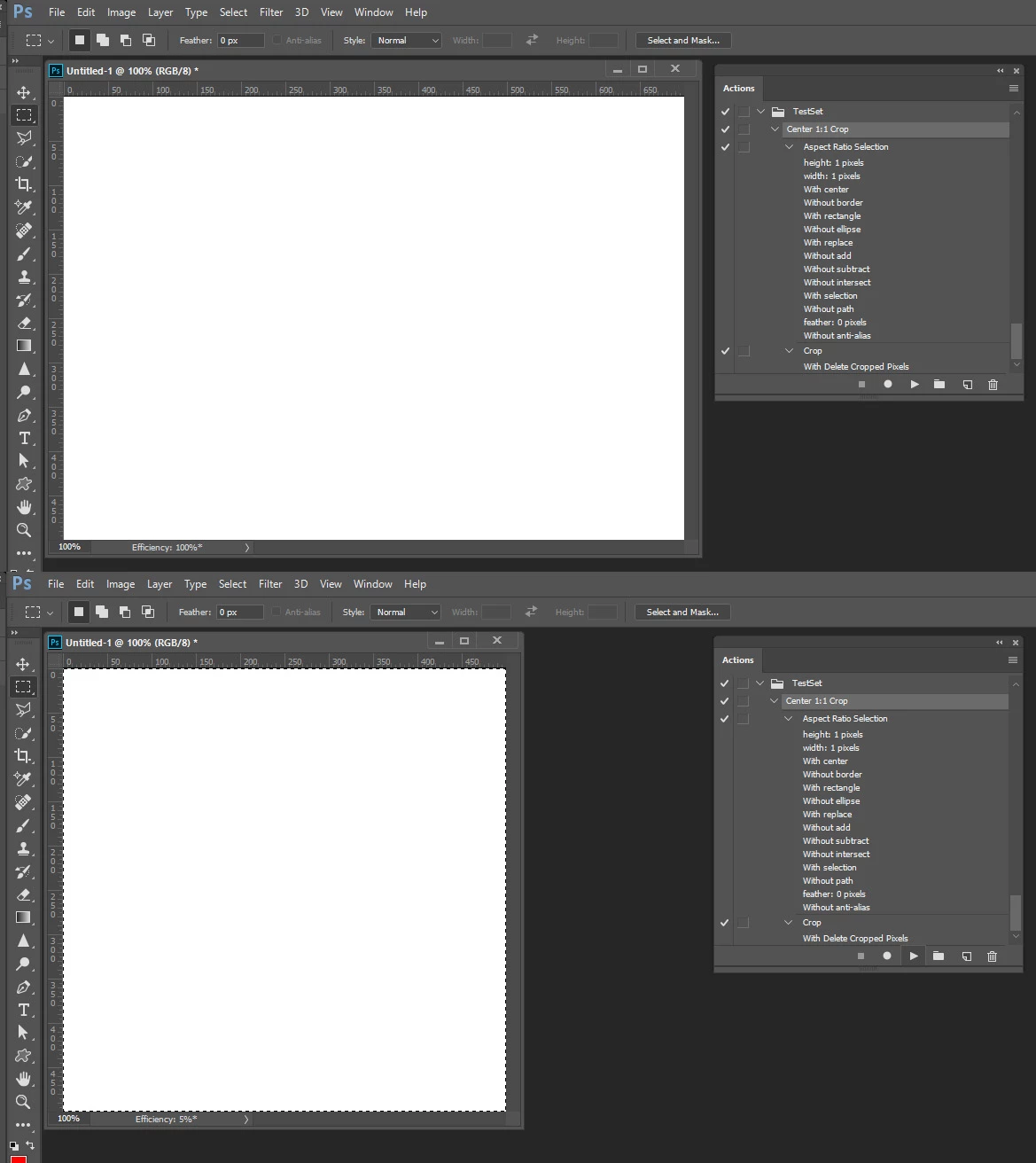1036x1163 pixels.
Task: Open Actions panel menu in upper window
Action: 1014,88
